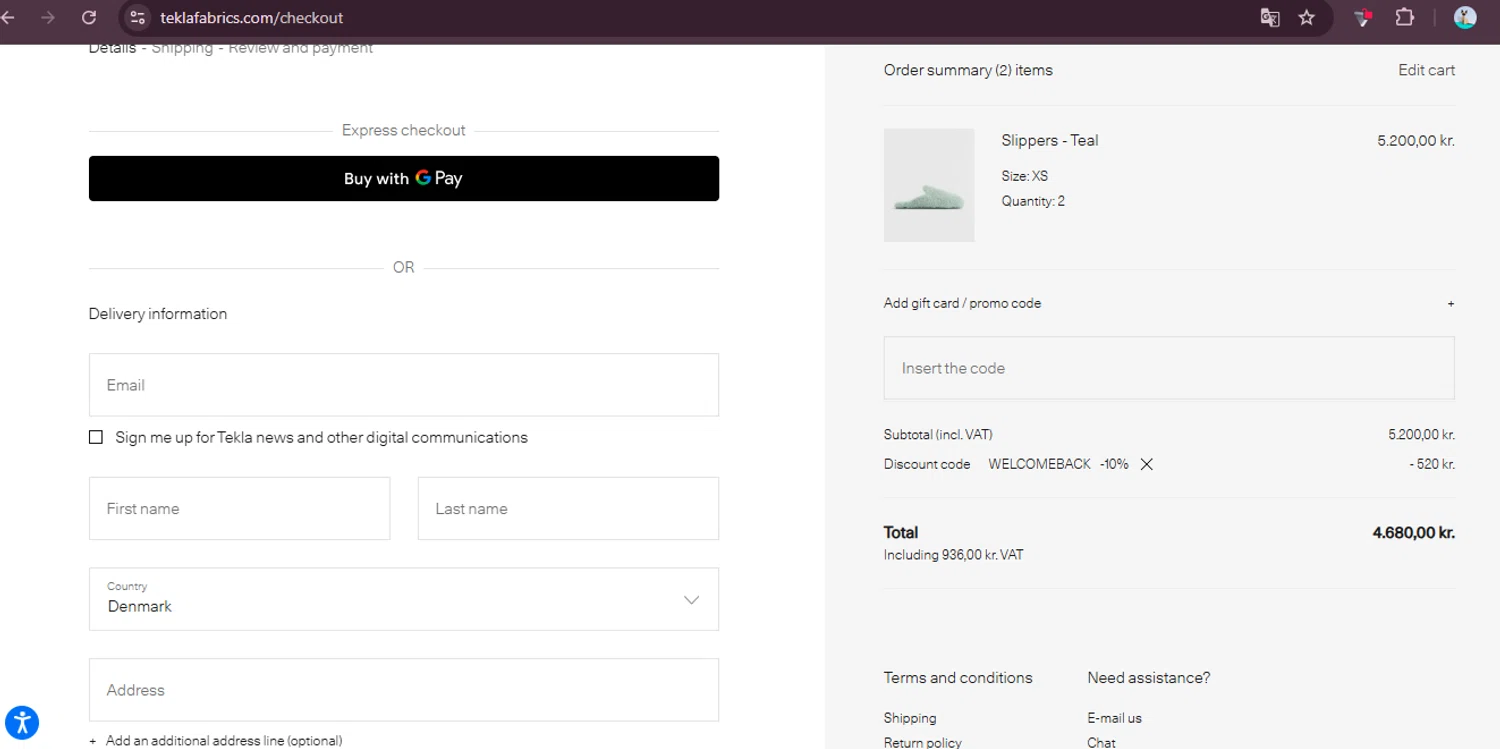1500x749 pixels.
Task: Click Buy with G Pay button
Action: coord(404,178)
